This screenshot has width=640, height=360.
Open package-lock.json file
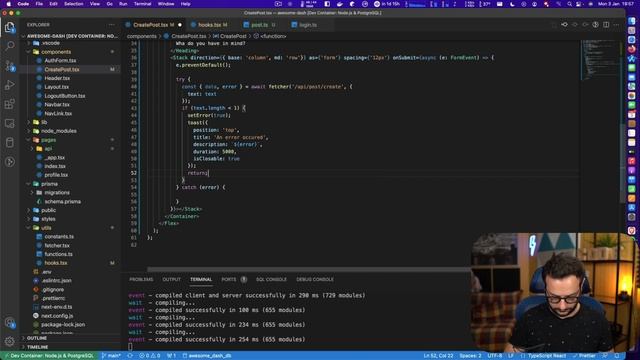coord(63,325)
